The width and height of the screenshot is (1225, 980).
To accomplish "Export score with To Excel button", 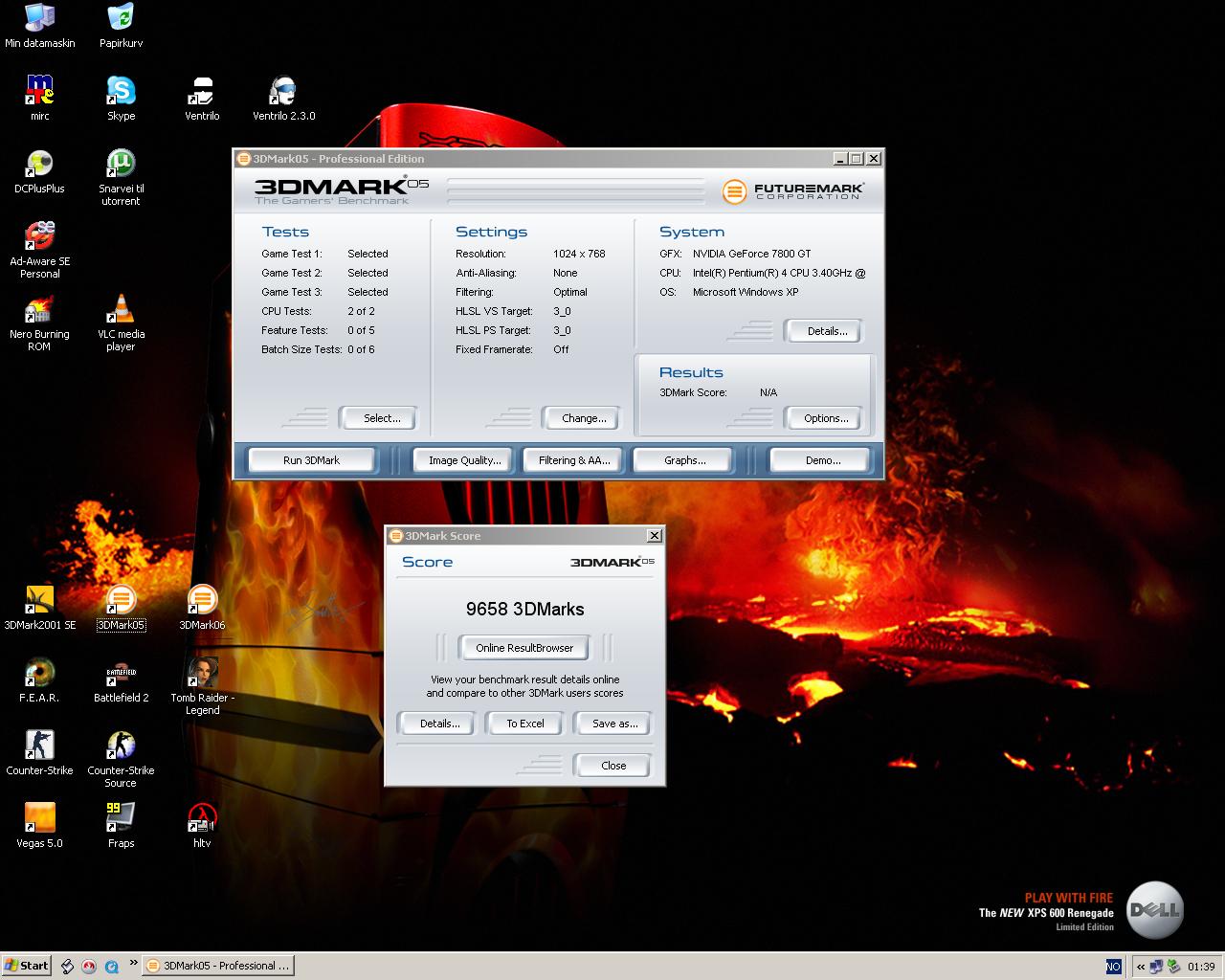I will coord(524,724).
